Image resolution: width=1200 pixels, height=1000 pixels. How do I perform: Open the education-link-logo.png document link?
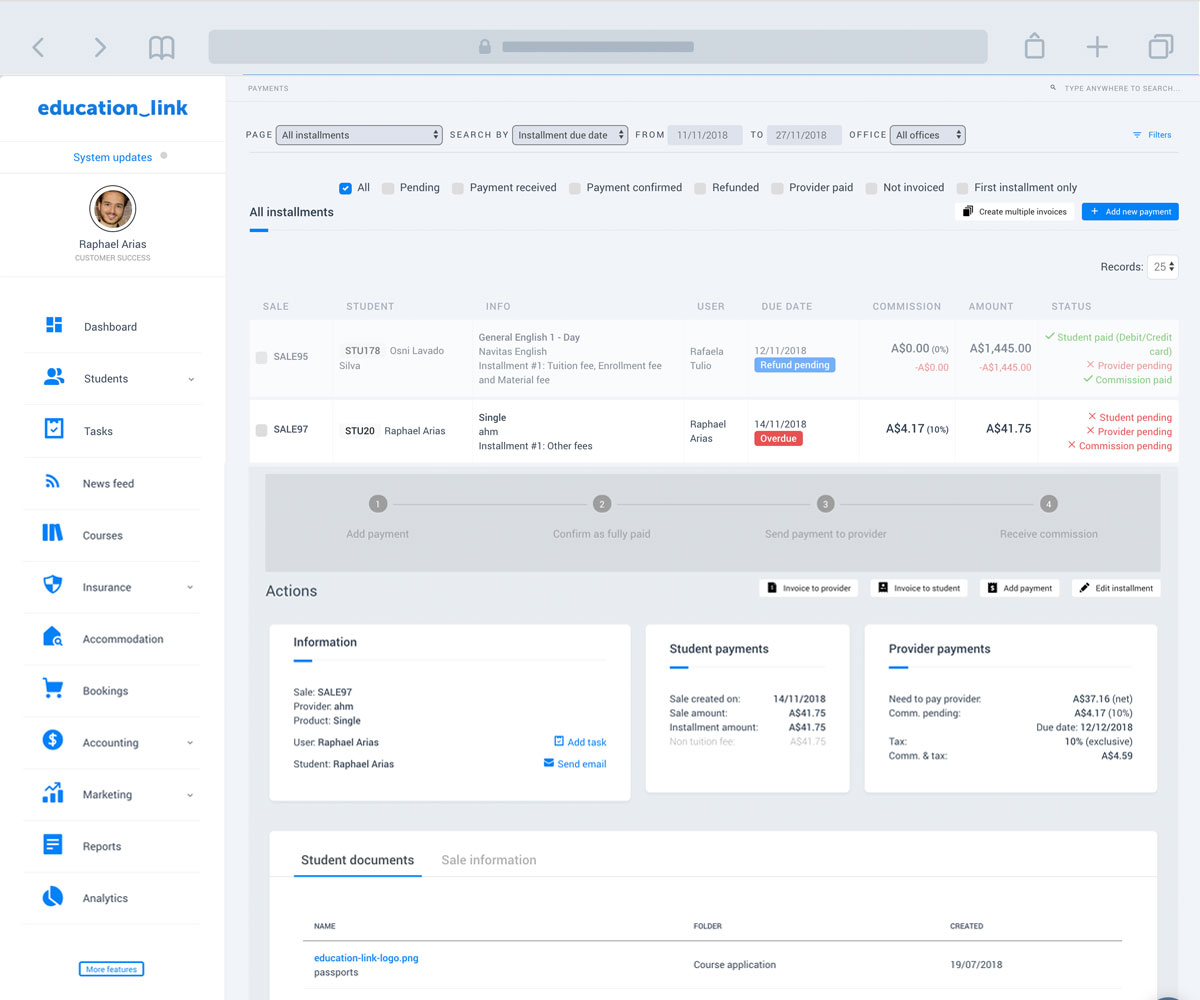tap(366, 958)
